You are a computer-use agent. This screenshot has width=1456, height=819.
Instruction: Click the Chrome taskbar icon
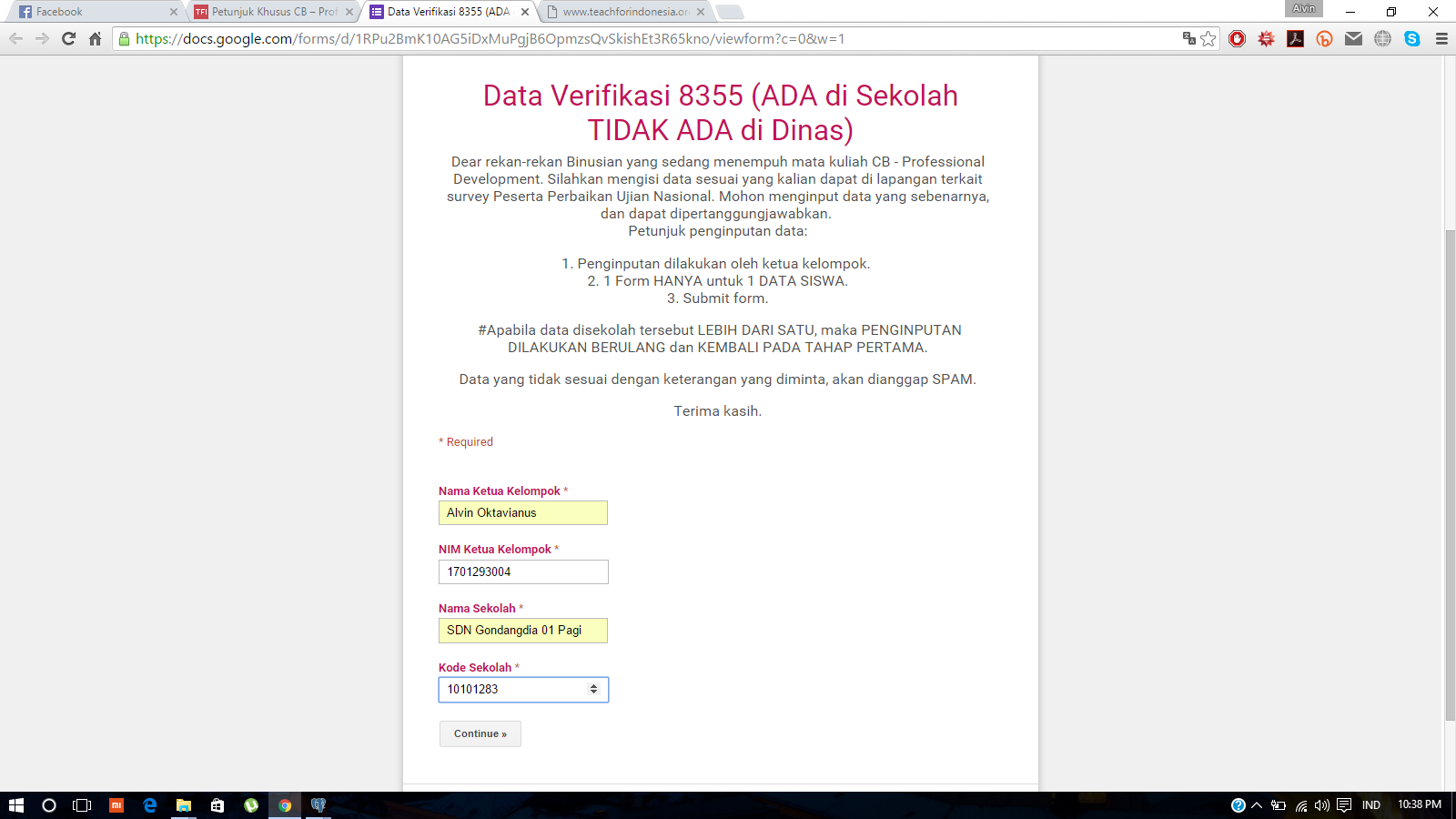coord(285,805)
